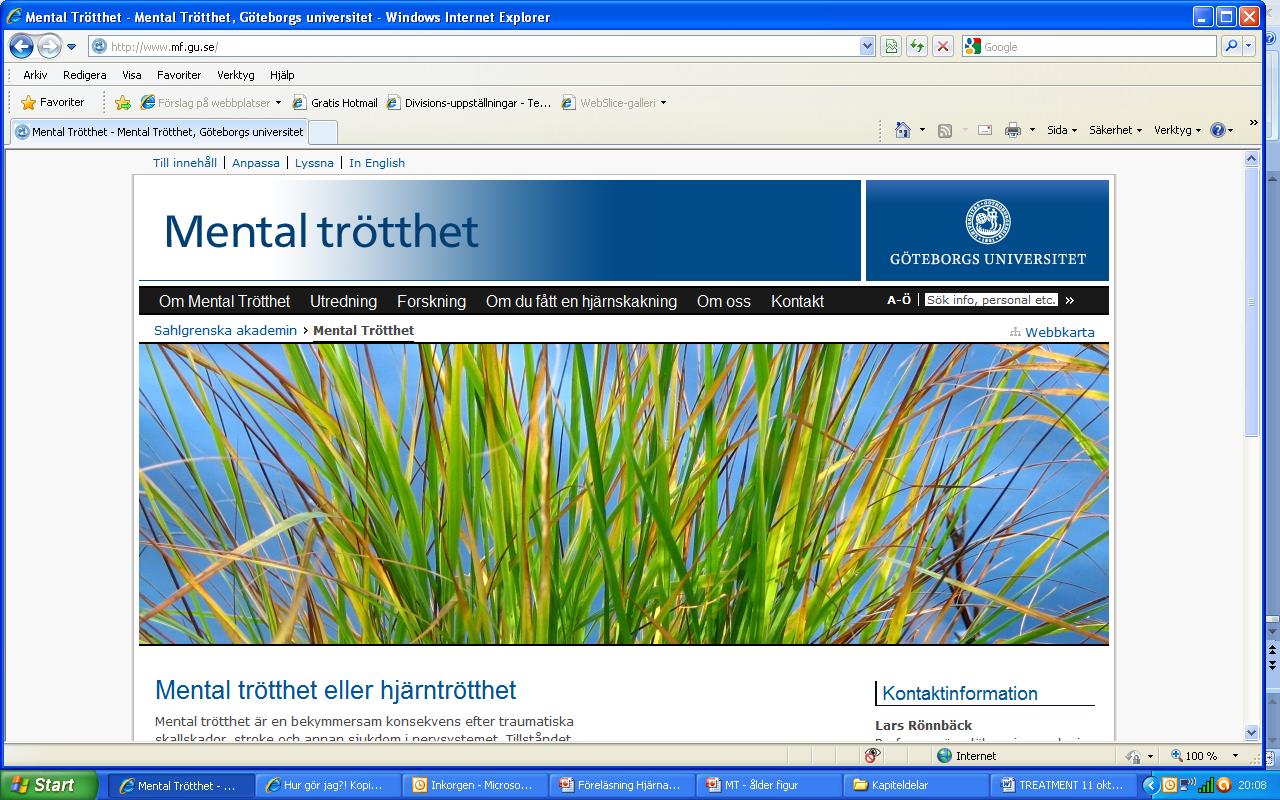Expand the Print options dropdown arrow
Image resolution: width=1280 pixels, height=800 pixels.
coord(1032,130)
